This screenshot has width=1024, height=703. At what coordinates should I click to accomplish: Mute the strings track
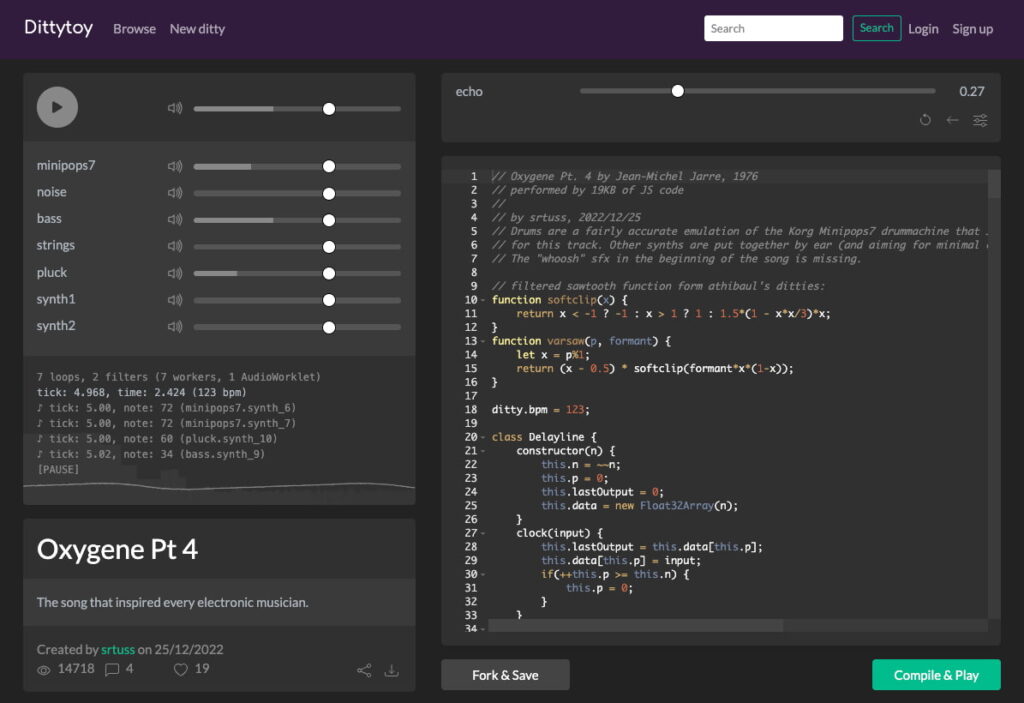174,246
